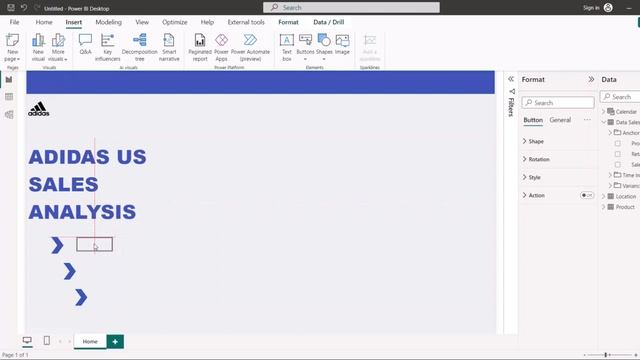Click the New page icon
This screenshot has width=640, height=360.
pos(12,40)
